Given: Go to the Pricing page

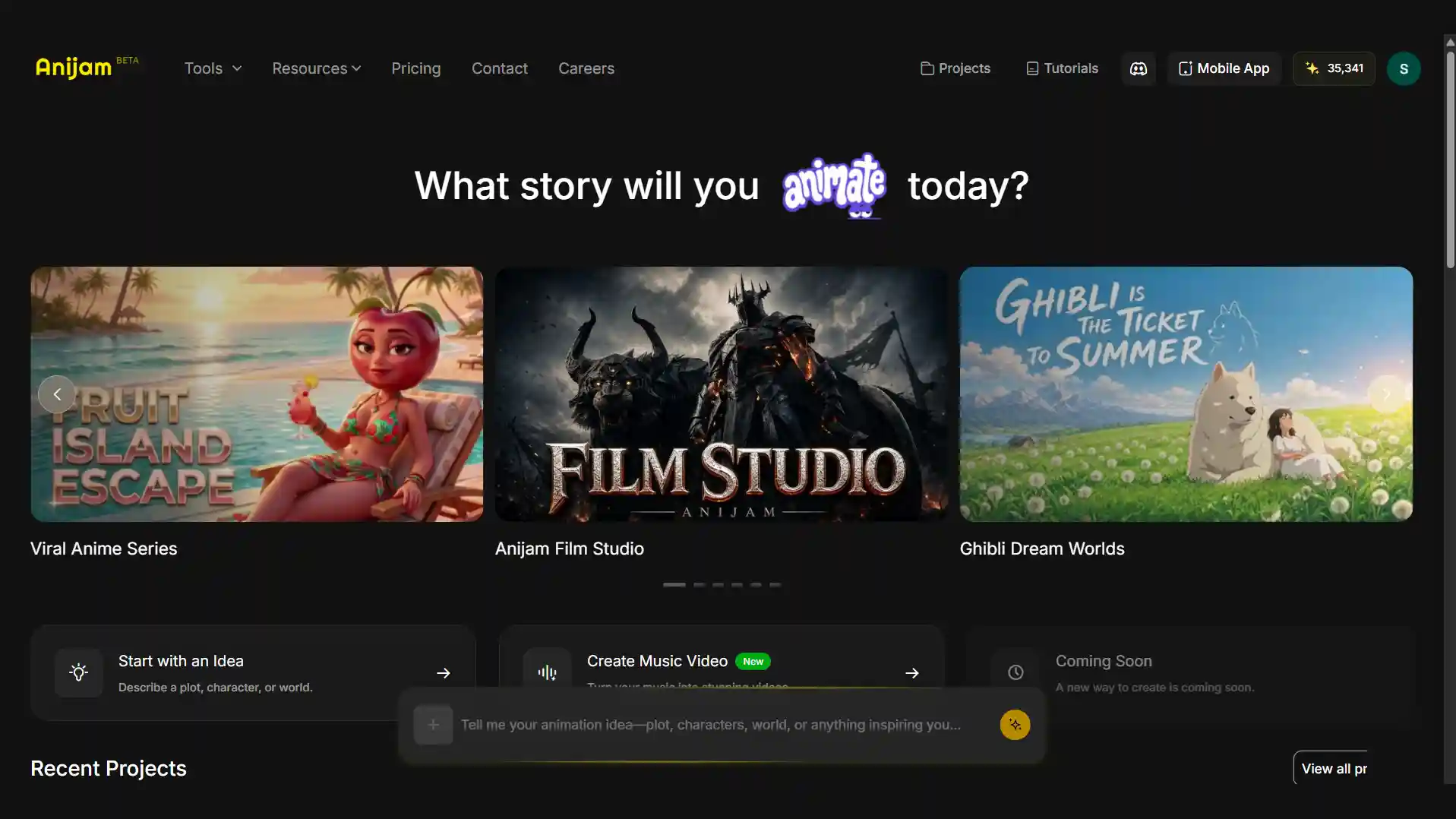Looking at the screenshot, I should (415, 68).
